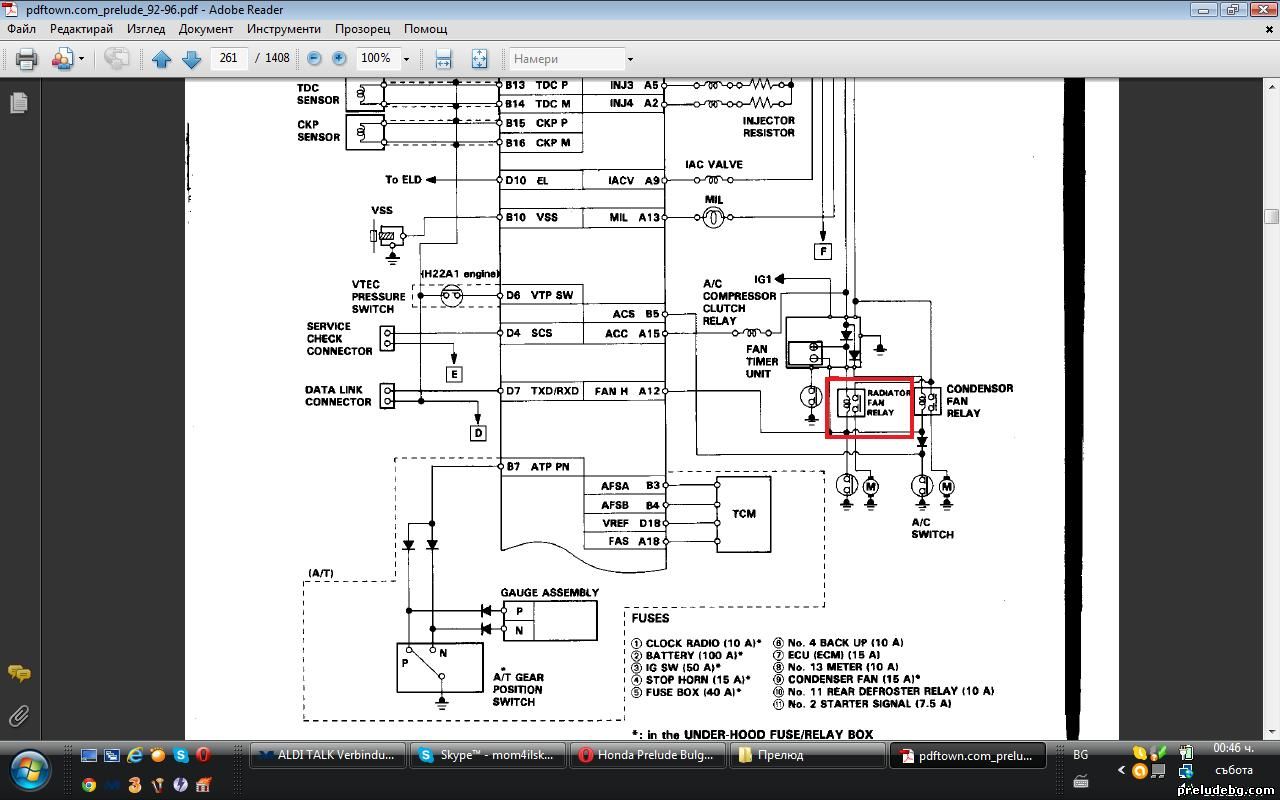The width and height of the screenshot is (1280, 800).
Task: Expand the zoom percentage dropdown
Action: tap(406, 59)
